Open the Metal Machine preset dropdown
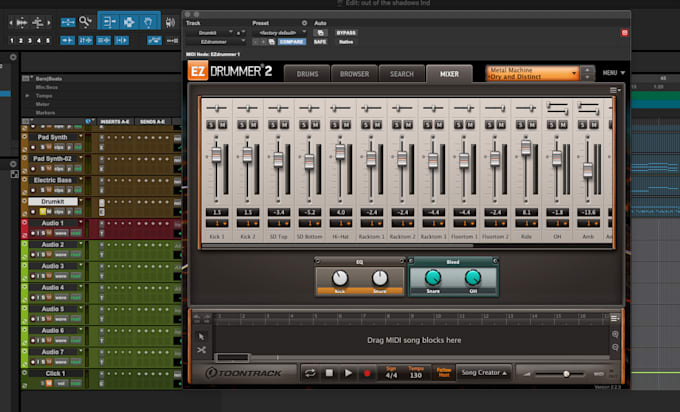The width and height of the screenshot is (680, 412). tap(533, 73)
